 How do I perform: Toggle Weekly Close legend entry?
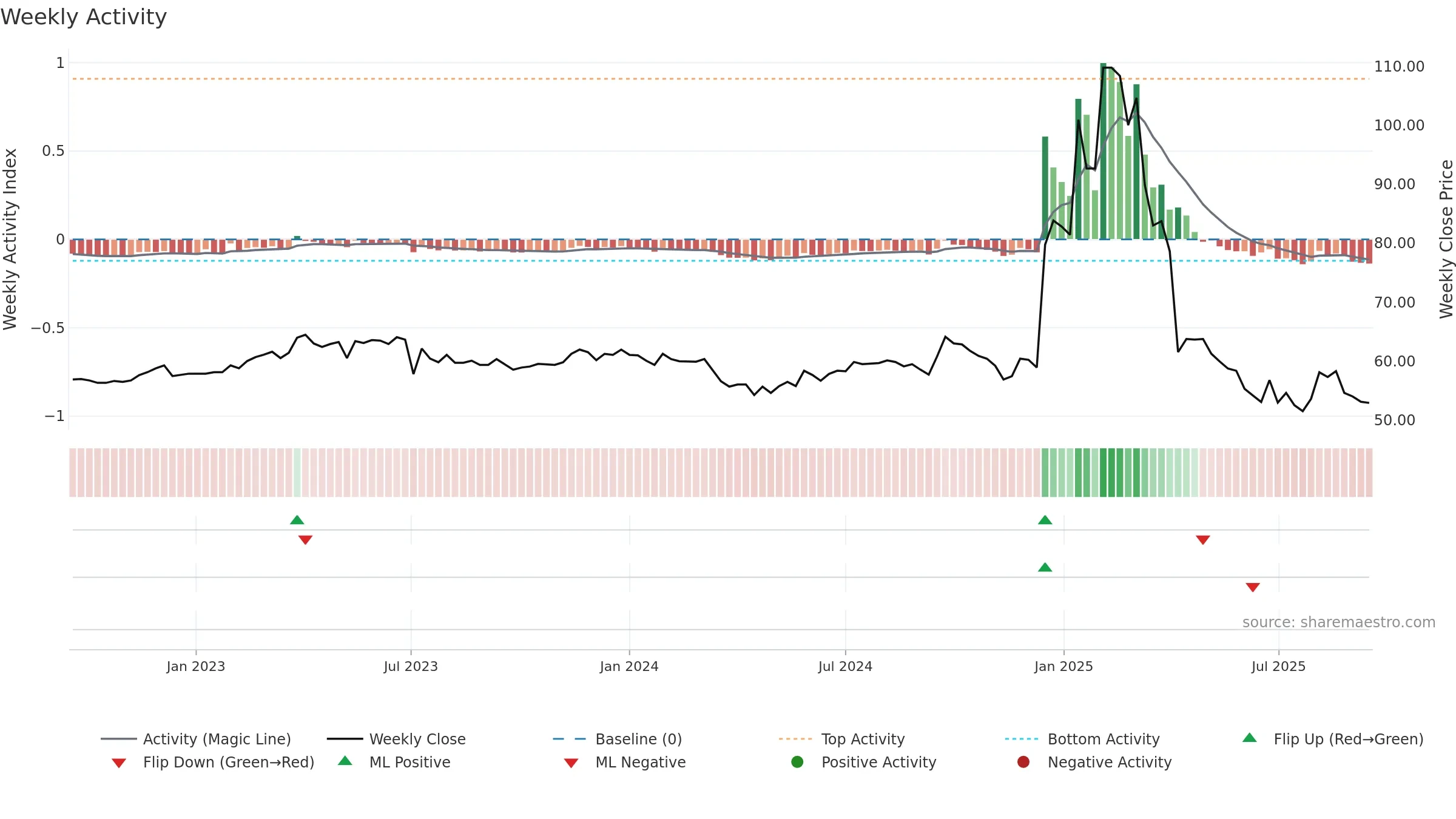click(396, 739)
